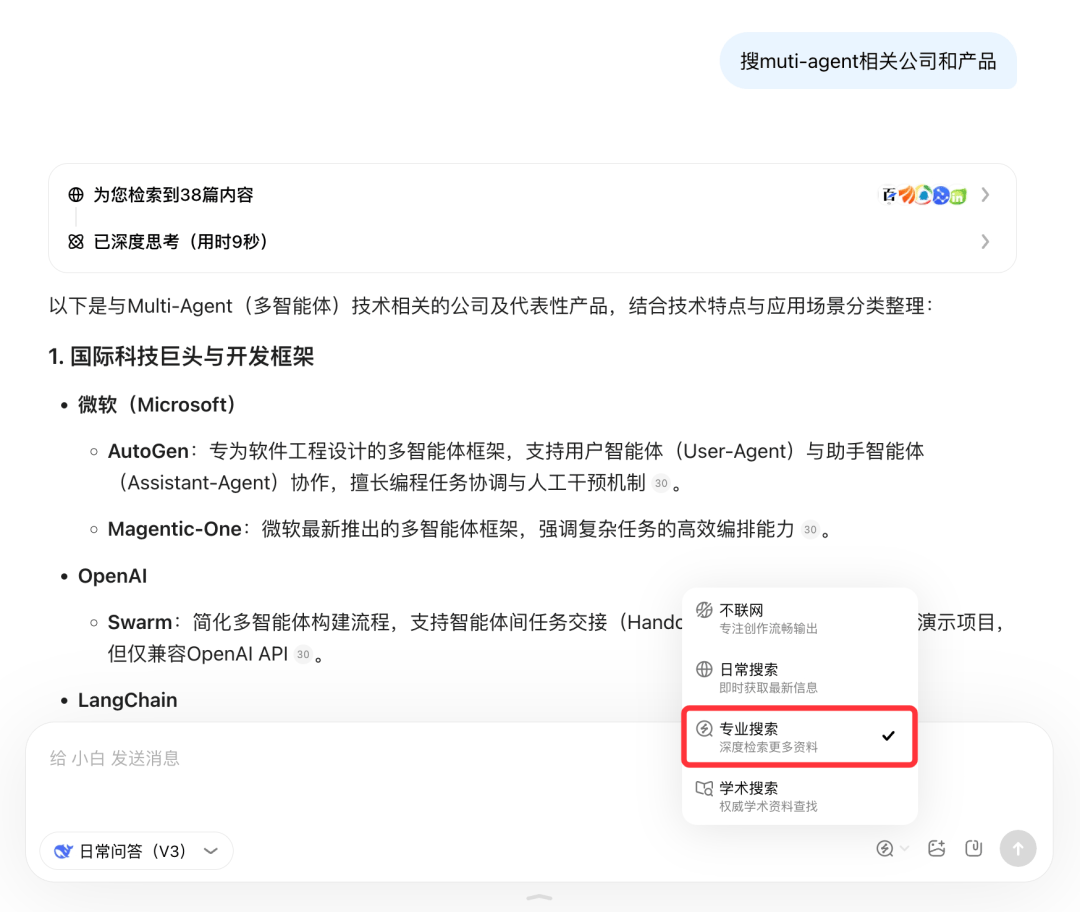Click the deep thinking atom icon
The image size is (1080, 912).
click(76, 242)
